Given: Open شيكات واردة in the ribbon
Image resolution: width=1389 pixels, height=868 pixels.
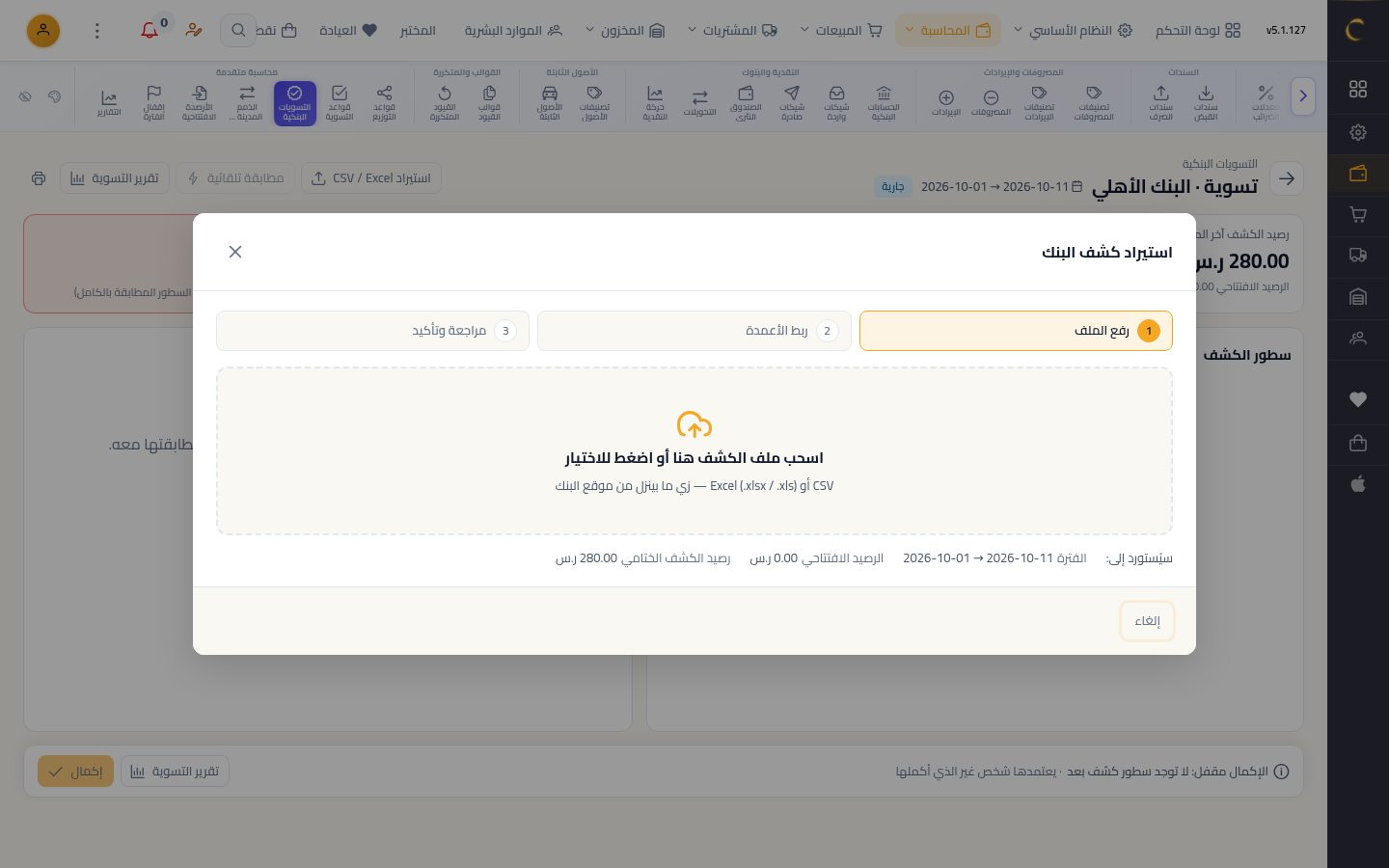Looking at the screenshot, I should coord(836,102).
